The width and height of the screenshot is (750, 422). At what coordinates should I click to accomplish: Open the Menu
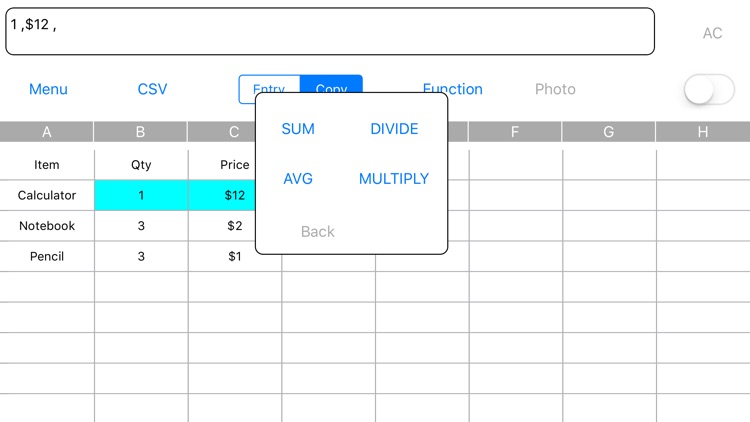point(48,89)
